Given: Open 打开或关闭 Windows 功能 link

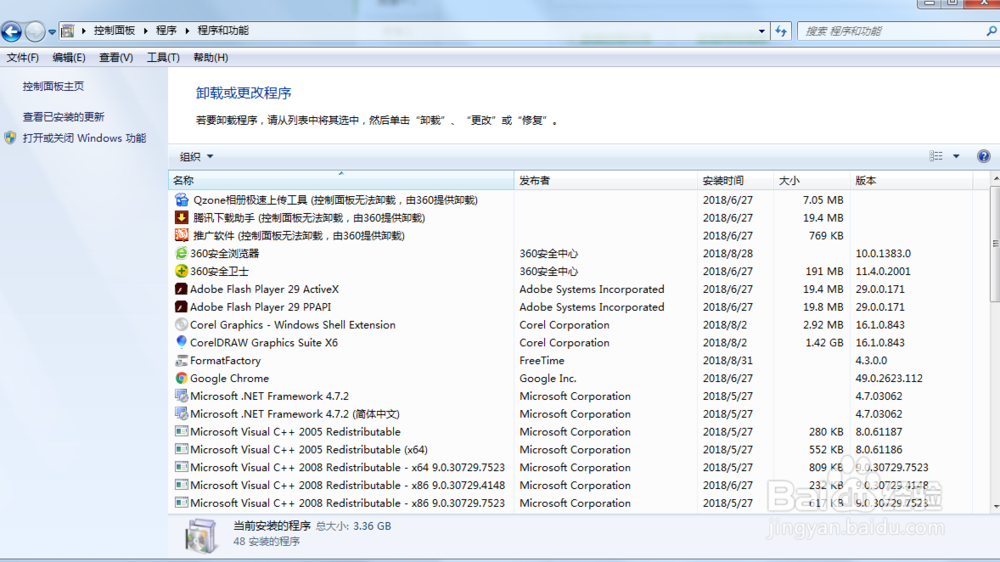Looking at the screenshot, I should (84, 138).
